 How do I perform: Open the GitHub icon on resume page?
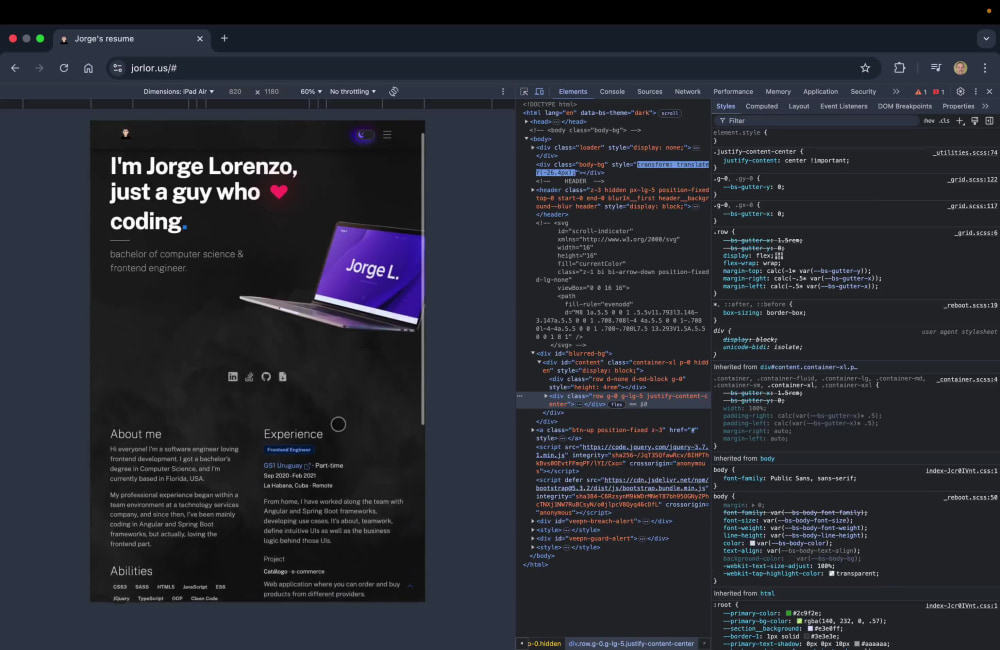[266, 377]
